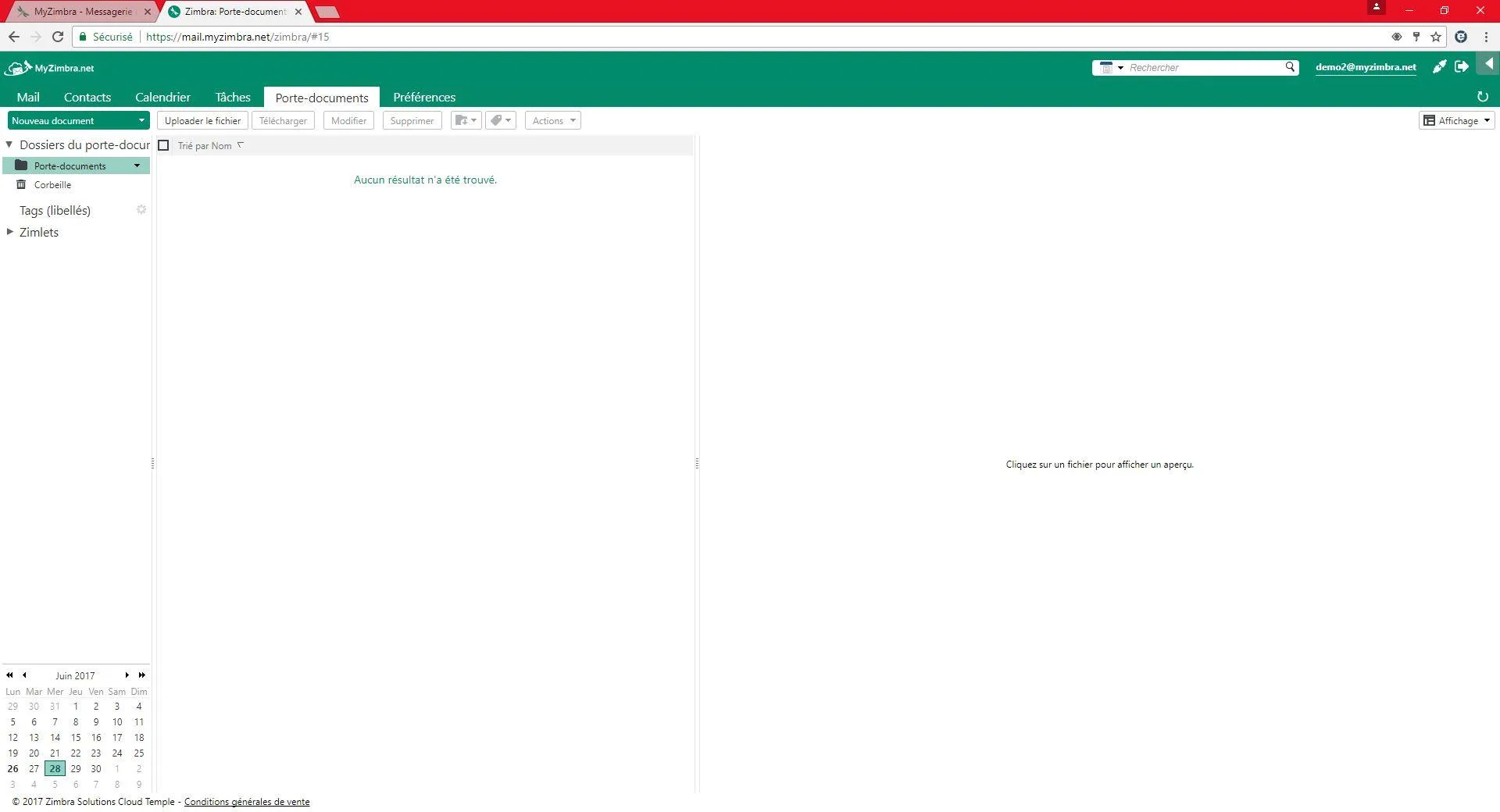The height and width of the screenshot is (812, 1500).
Task: Click Tags (libellés) heading
Action: 55,210
